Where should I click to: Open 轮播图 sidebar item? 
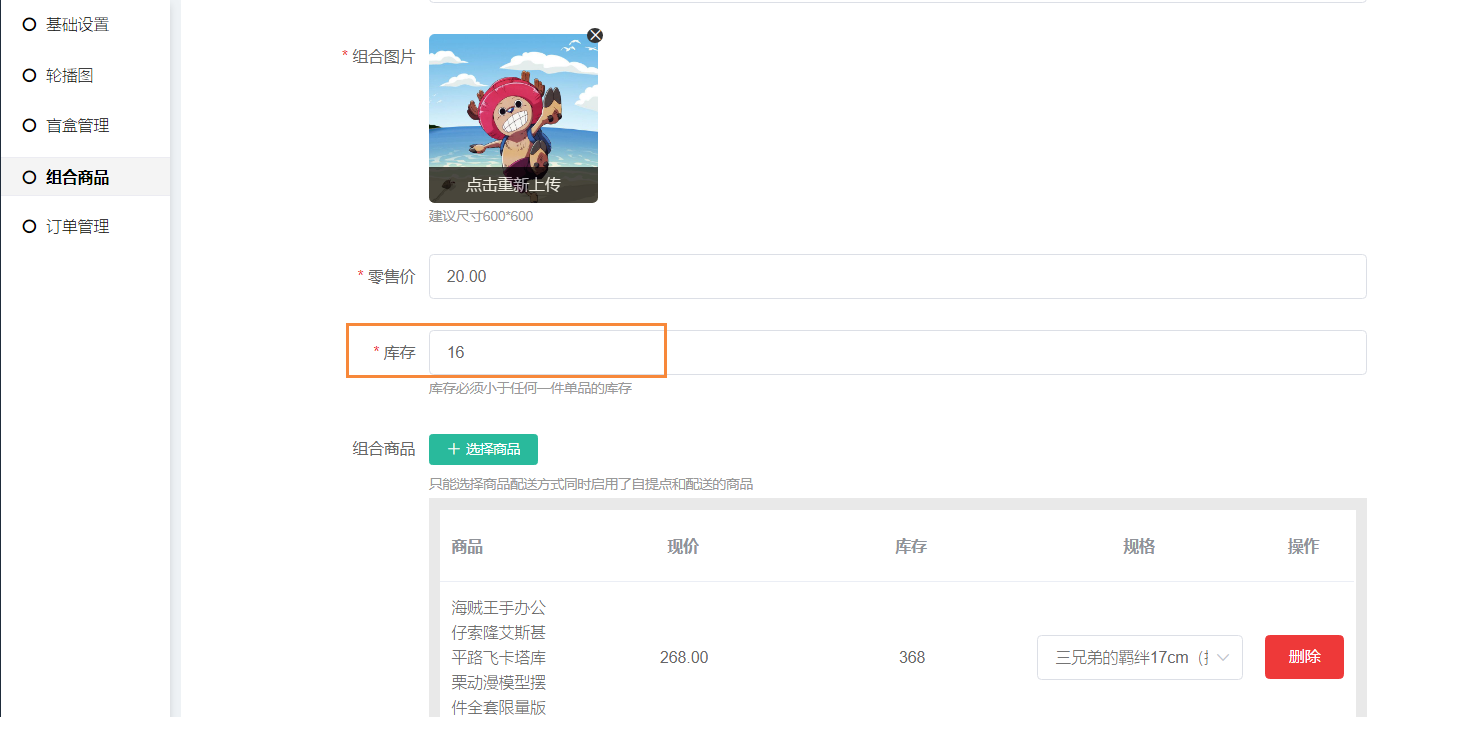coord(69,75)
